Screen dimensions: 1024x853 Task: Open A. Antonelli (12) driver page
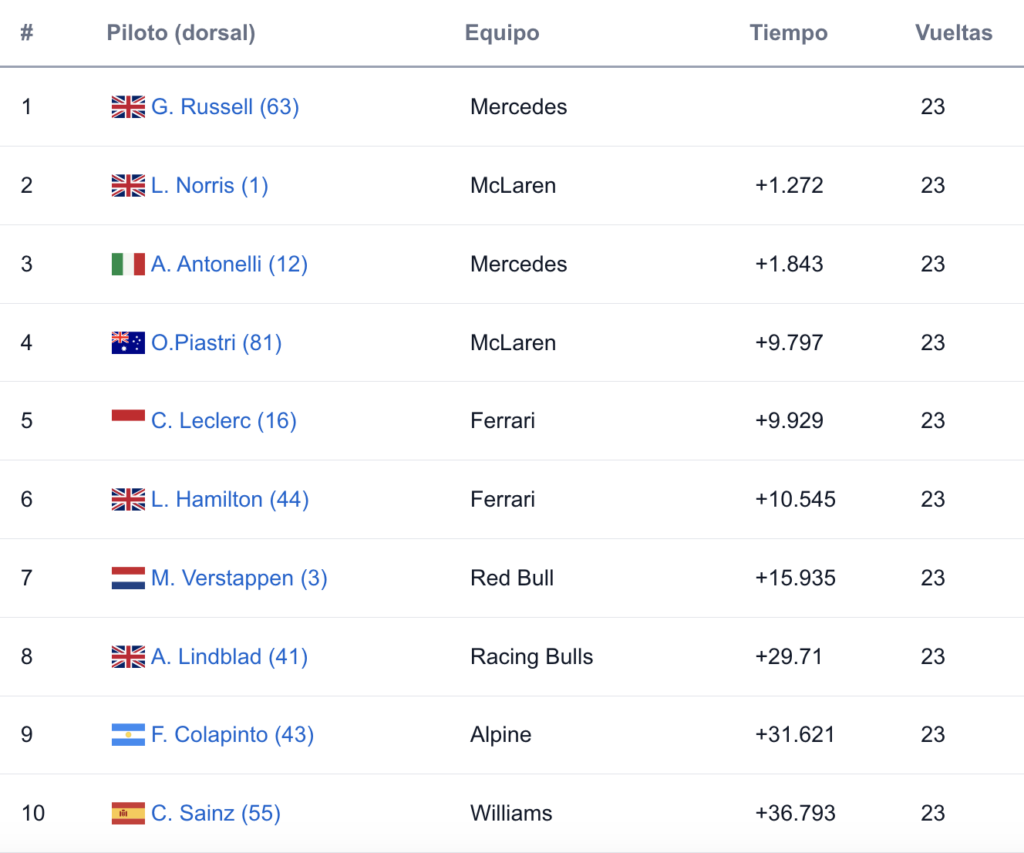point(229,264)
